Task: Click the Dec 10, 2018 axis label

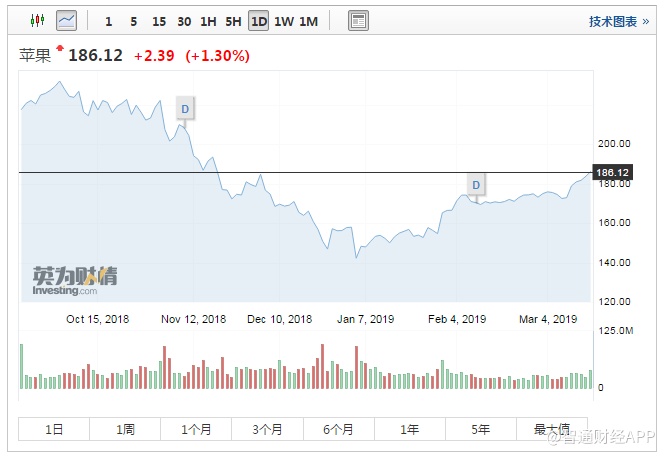Action: click(x=279, y=319)
